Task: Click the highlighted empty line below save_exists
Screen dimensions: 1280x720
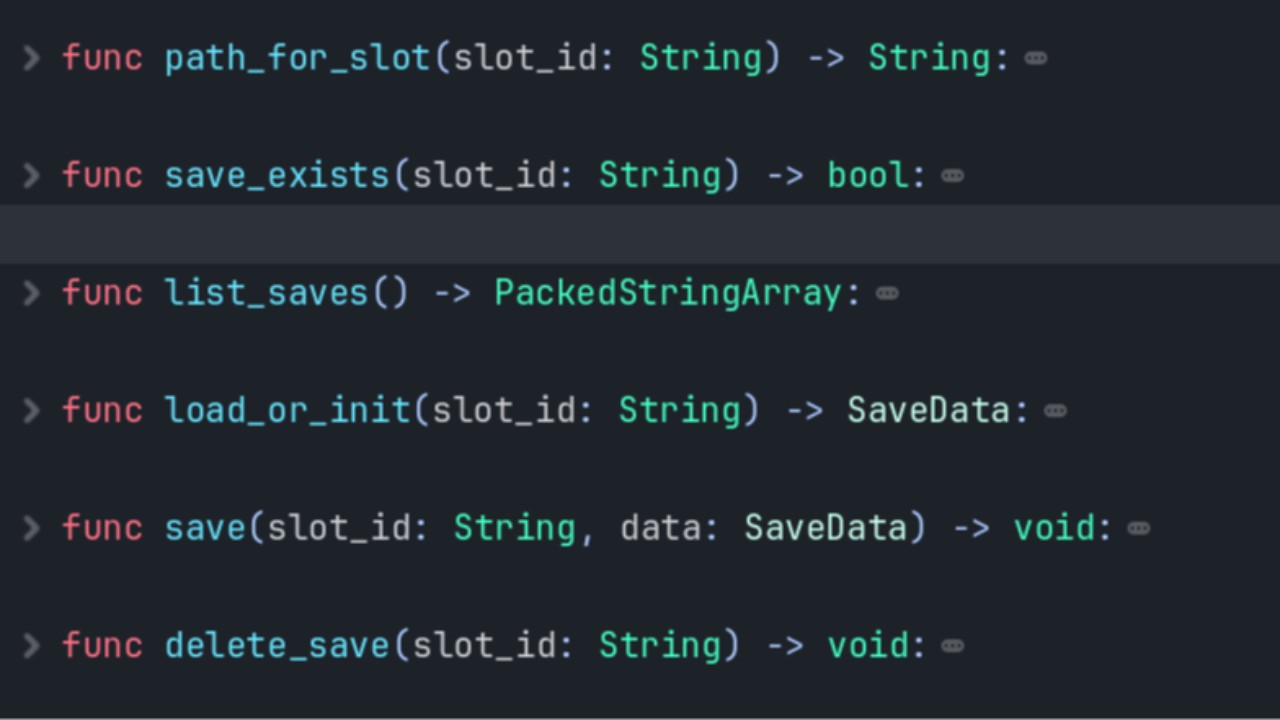Action: point(640,235)
